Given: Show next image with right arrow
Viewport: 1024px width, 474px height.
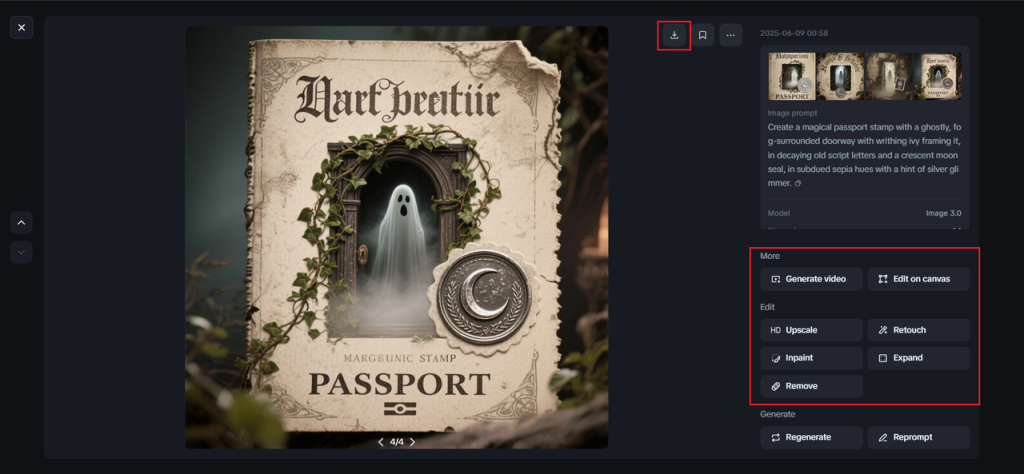Looking at the screenshot, I should pos(412,442).
